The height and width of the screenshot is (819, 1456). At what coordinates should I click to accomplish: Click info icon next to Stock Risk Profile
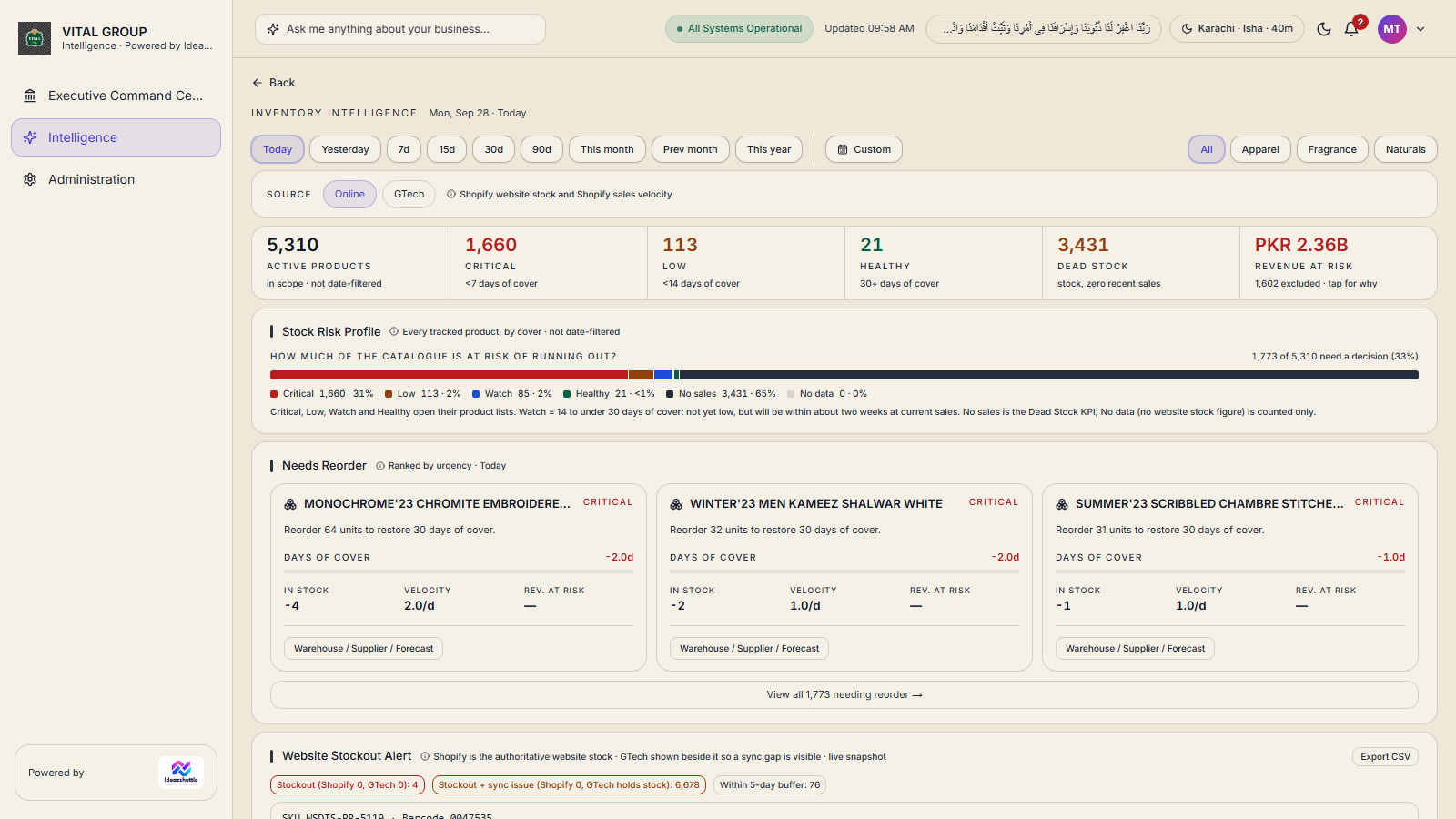coord(394,331)
